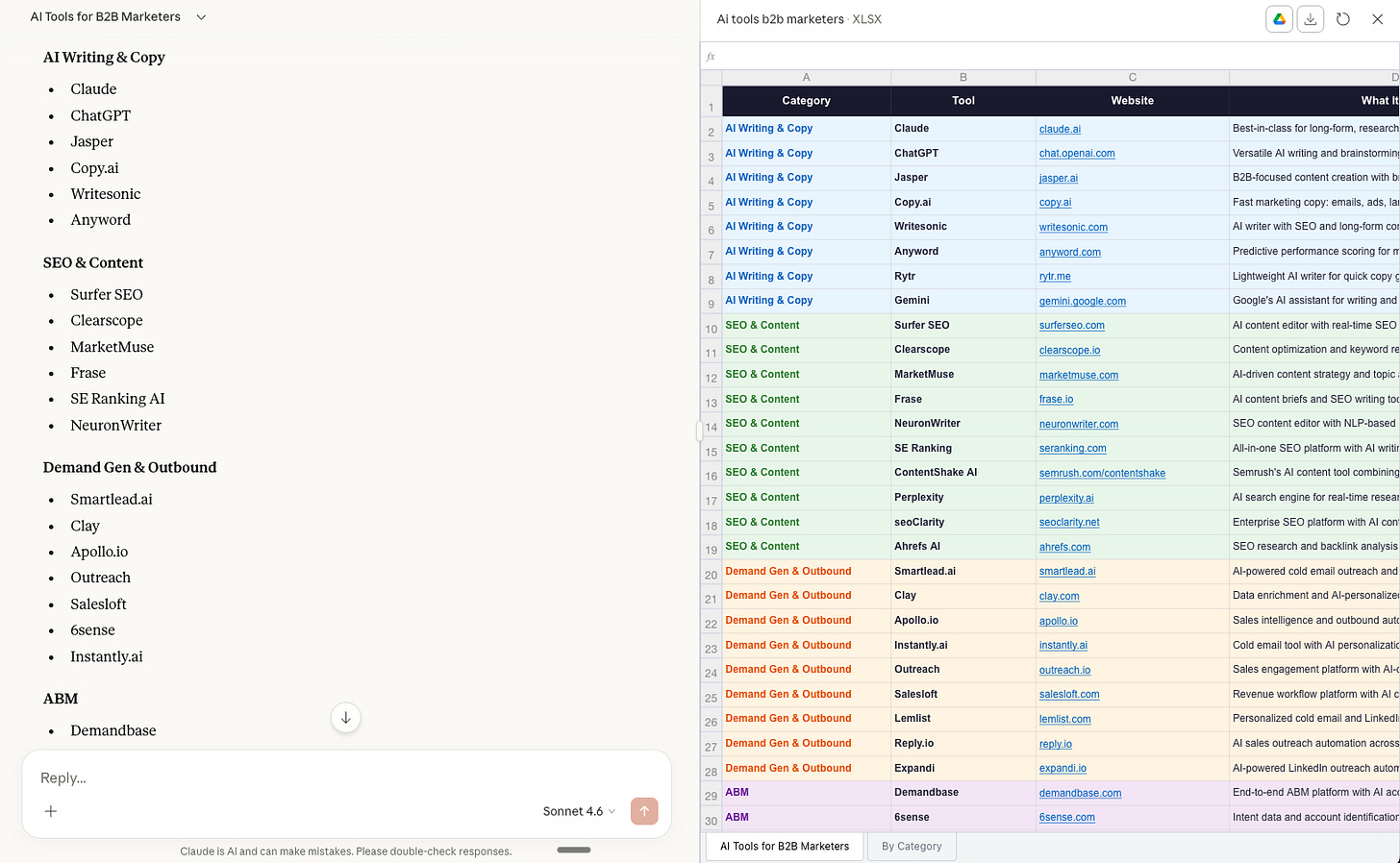Open the Sonnet 4.6 model selector
The height and width of the screenshot is (863, 1400).
pos(579,811)
